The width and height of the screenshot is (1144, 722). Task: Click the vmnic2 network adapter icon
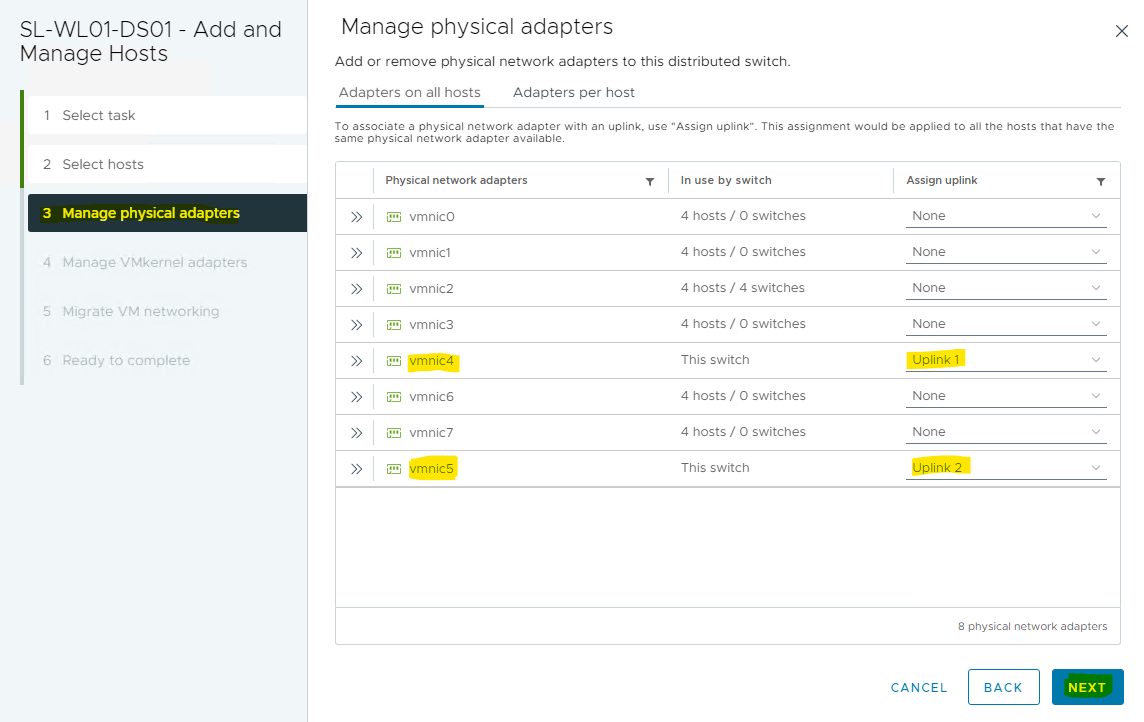coord(394,288)
